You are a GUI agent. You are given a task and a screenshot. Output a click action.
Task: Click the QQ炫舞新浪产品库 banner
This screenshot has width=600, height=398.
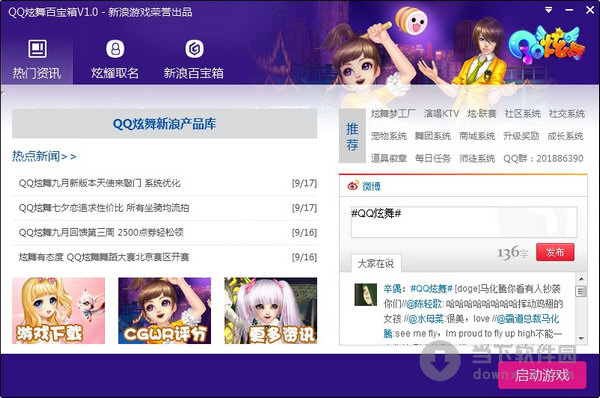tap(165, 124)
